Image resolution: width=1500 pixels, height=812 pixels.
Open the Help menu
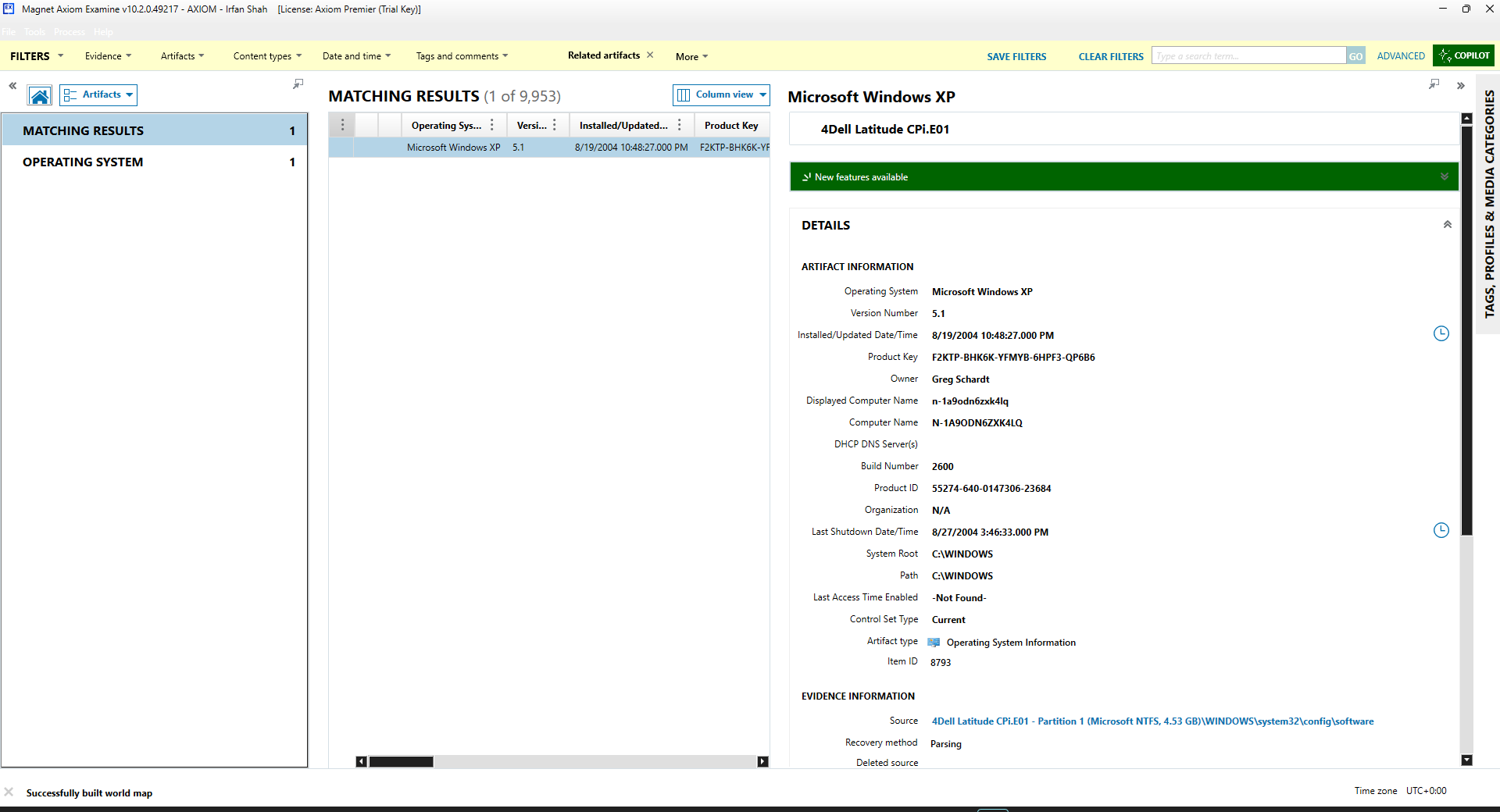(103, 32)
